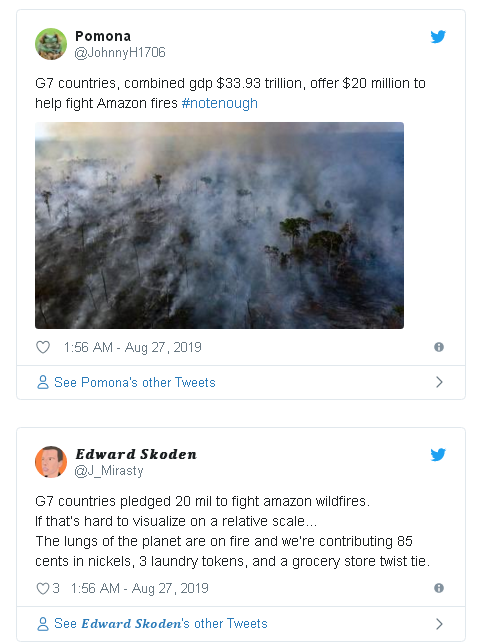Open the @JohnnyH1706 handle

(120, 53)
